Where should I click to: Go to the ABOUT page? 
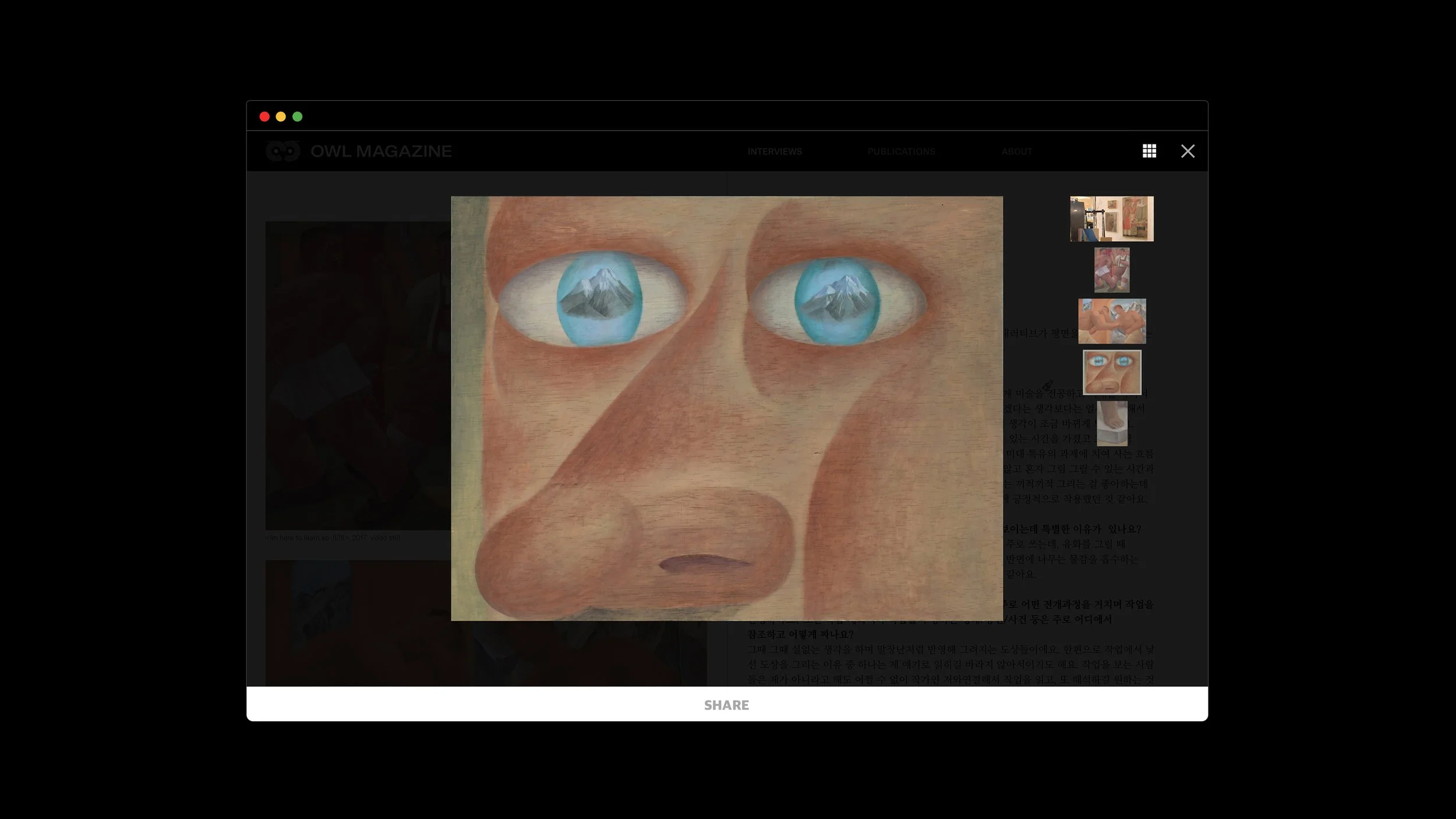1017,151
